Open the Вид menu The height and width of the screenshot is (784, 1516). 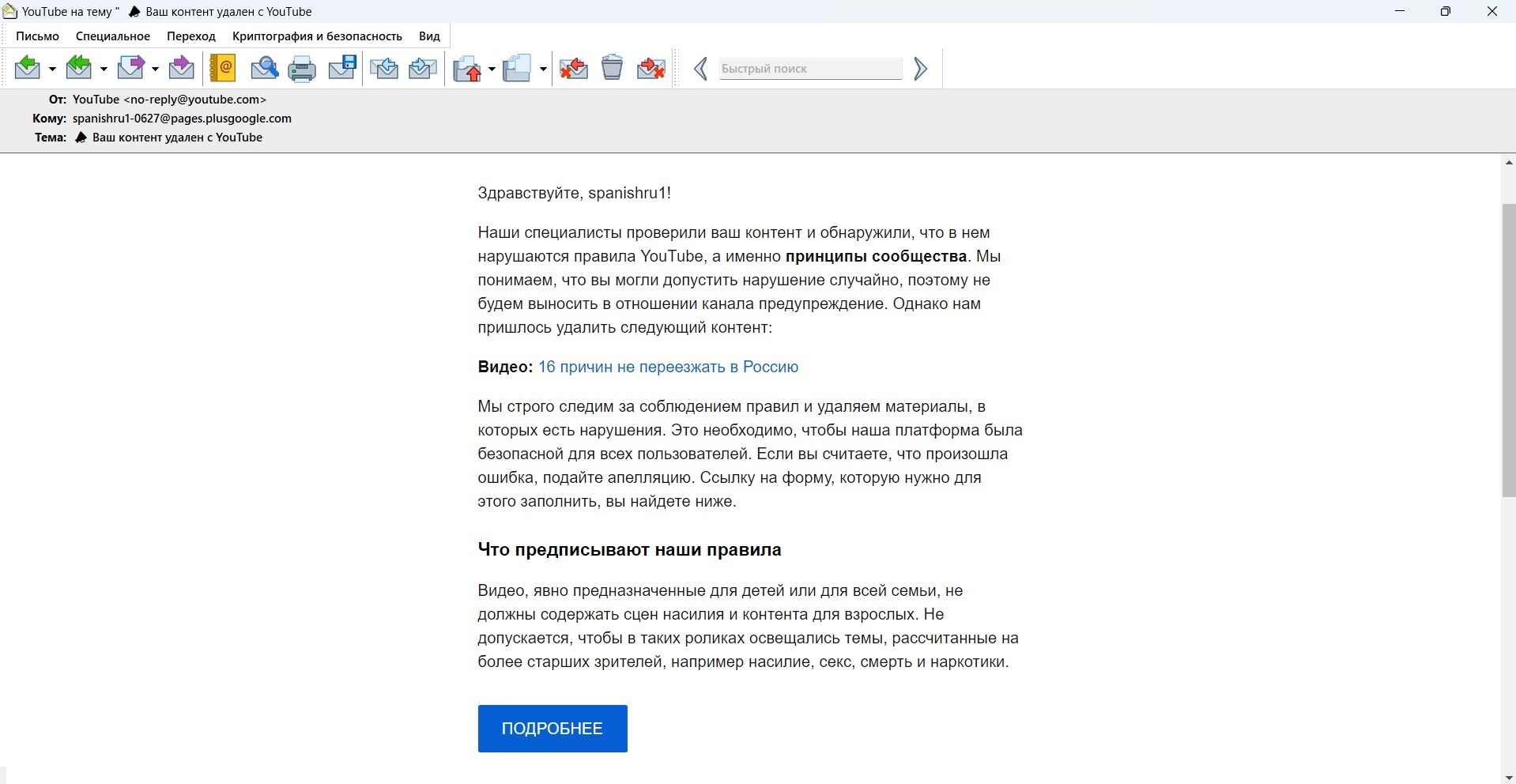429,36
